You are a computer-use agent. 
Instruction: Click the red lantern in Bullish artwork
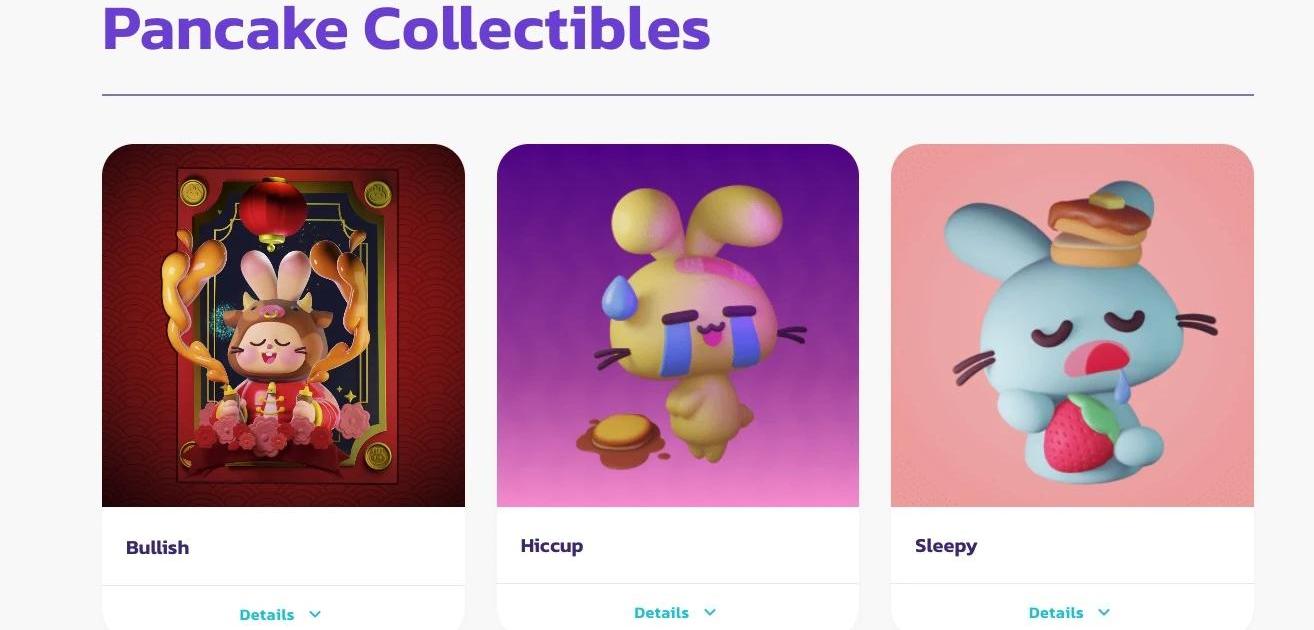272,212
